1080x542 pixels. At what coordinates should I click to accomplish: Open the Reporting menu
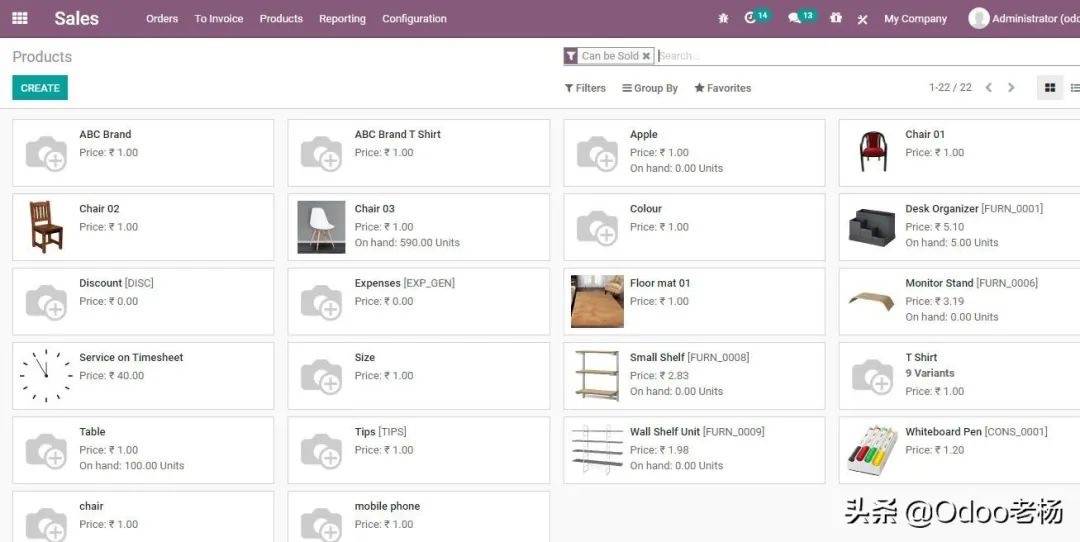point(342,19)
